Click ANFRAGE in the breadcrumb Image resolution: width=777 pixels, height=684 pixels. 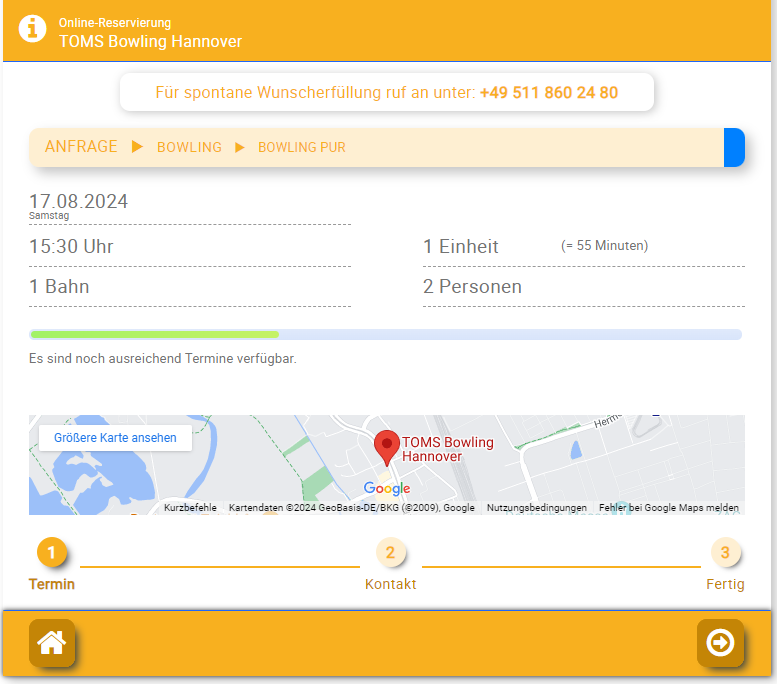[x=81, y=147]
